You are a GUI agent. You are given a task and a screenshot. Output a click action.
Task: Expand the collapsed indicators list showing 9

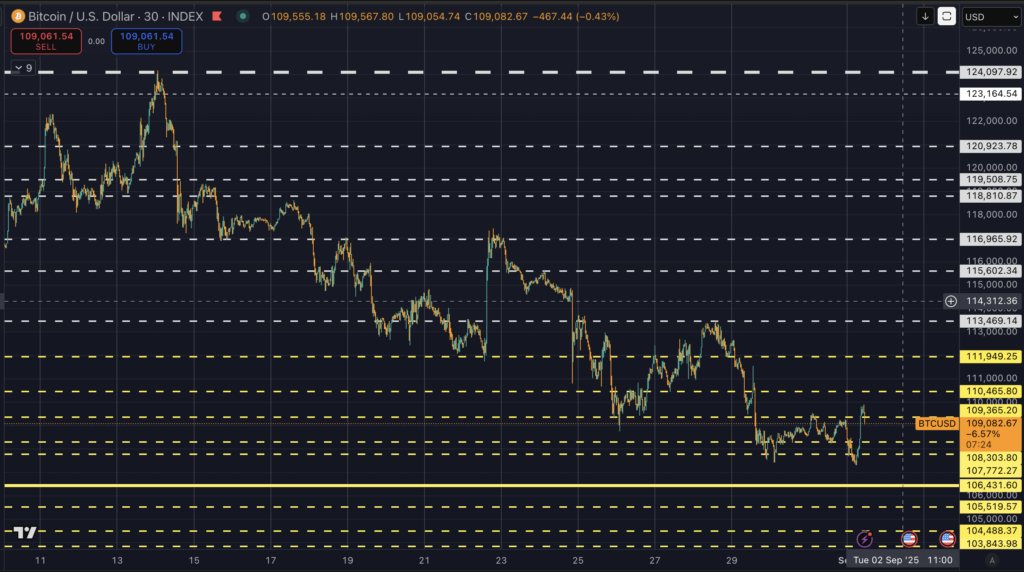(22, 68)
